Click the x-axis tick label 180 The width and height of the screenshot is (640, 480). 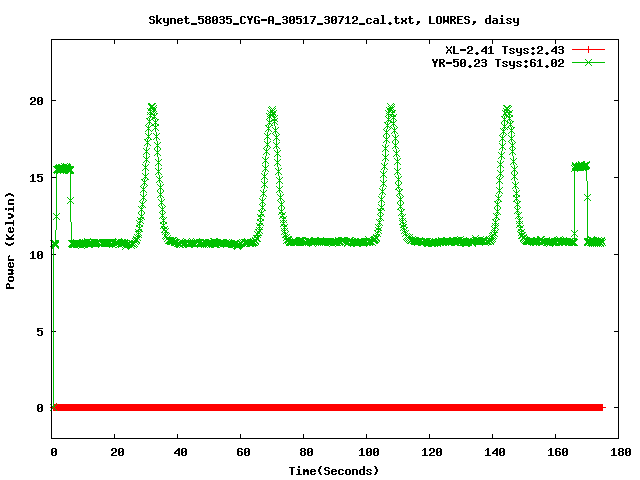point(620,452)
